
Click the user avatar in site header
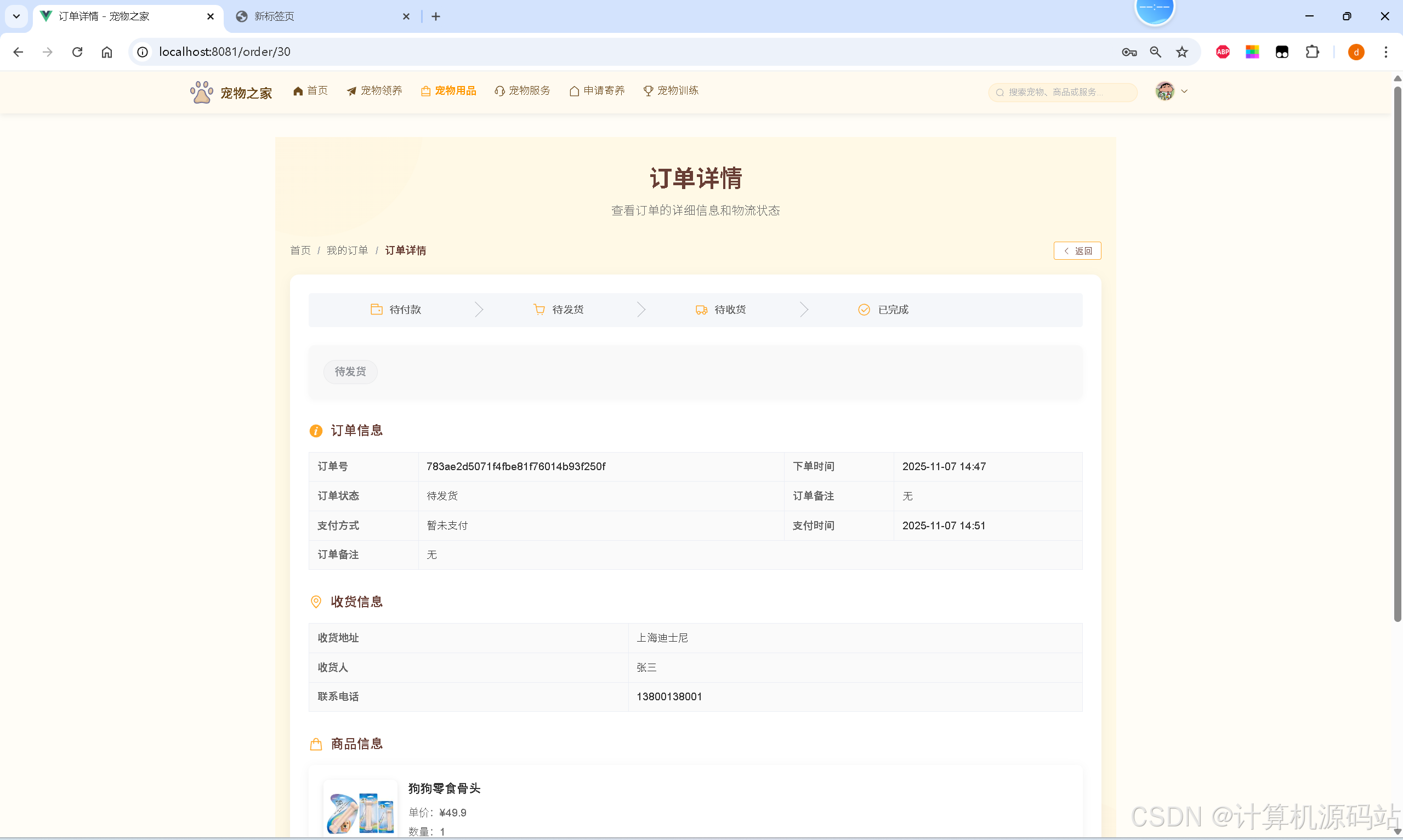(1165, 91)
